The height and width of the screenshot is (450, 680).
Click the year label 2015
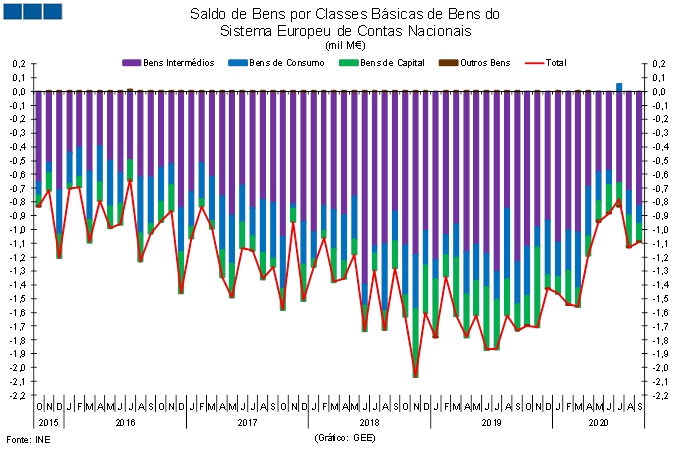pos(48,422)
